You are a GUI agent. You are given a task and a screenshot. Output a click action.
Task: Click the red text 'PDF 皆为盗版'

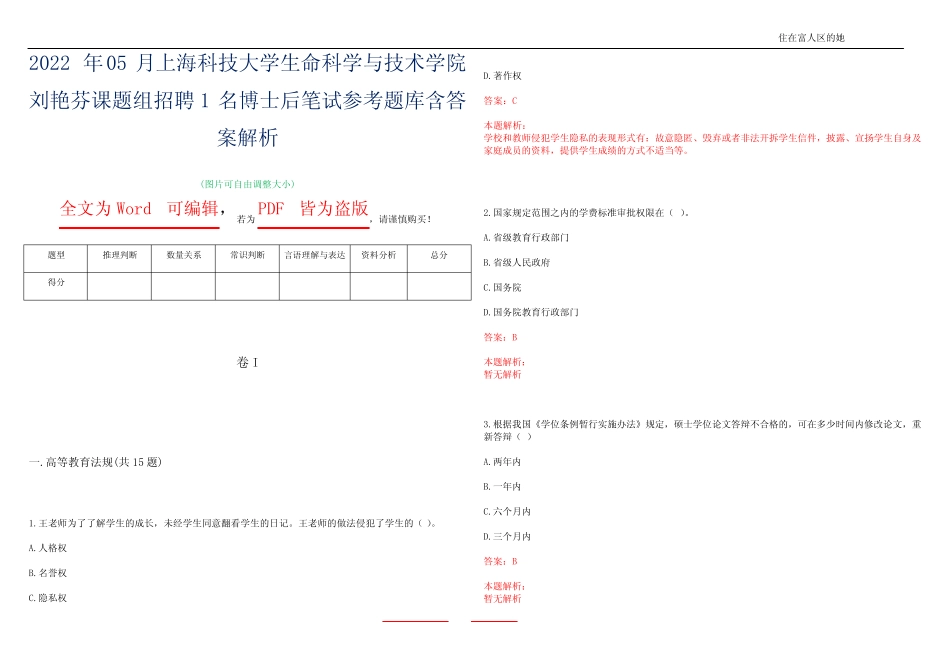coord(313,208)
